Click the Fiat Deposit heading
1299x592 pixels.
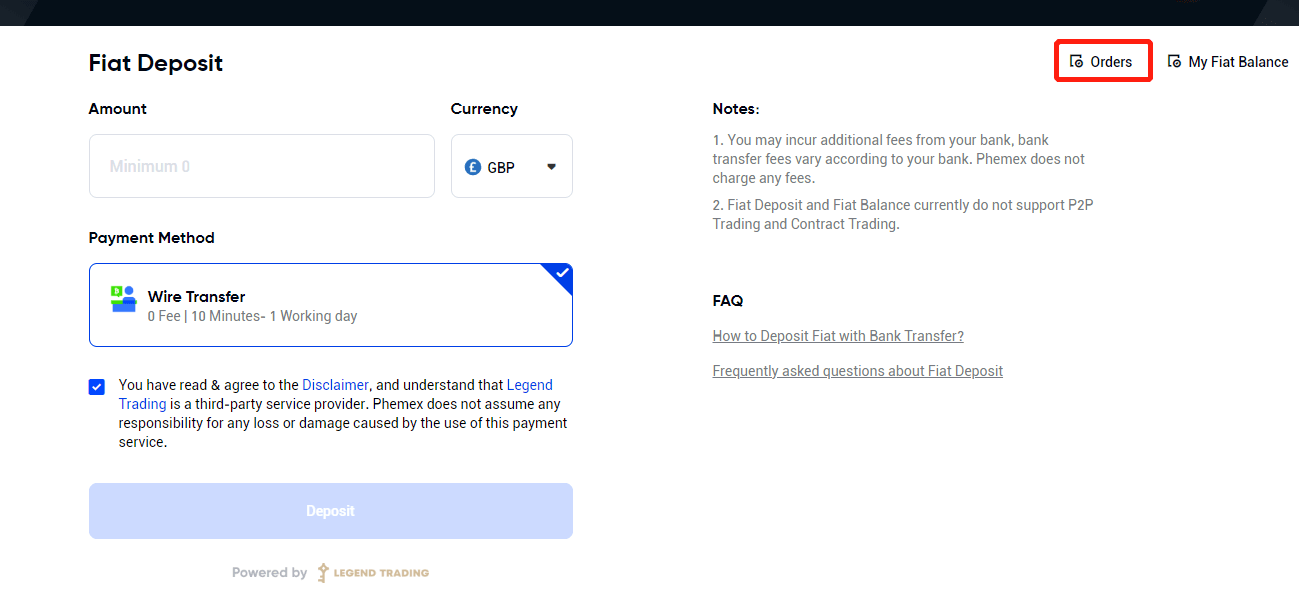click(x=156, y=63)
